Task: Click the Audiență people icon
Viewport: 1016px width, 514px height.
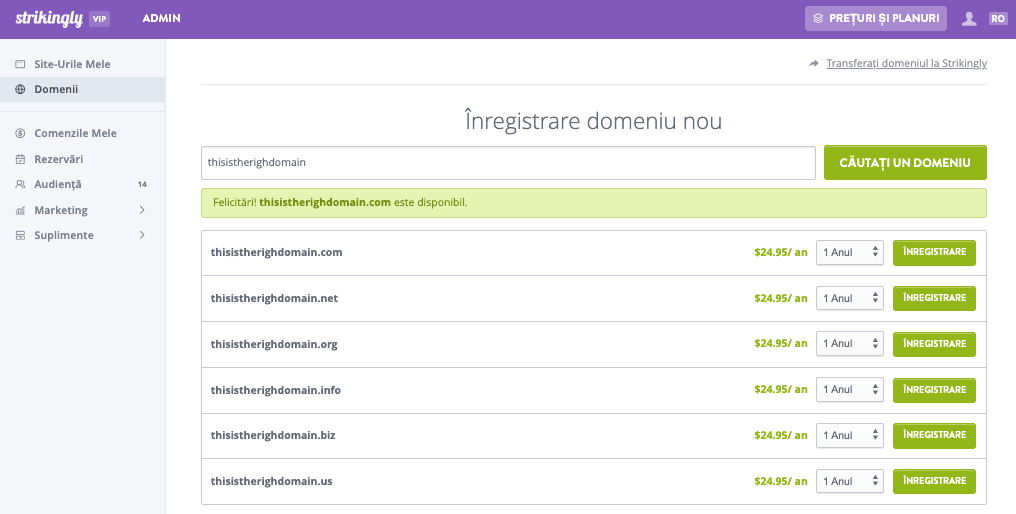Action: point(21,184)
